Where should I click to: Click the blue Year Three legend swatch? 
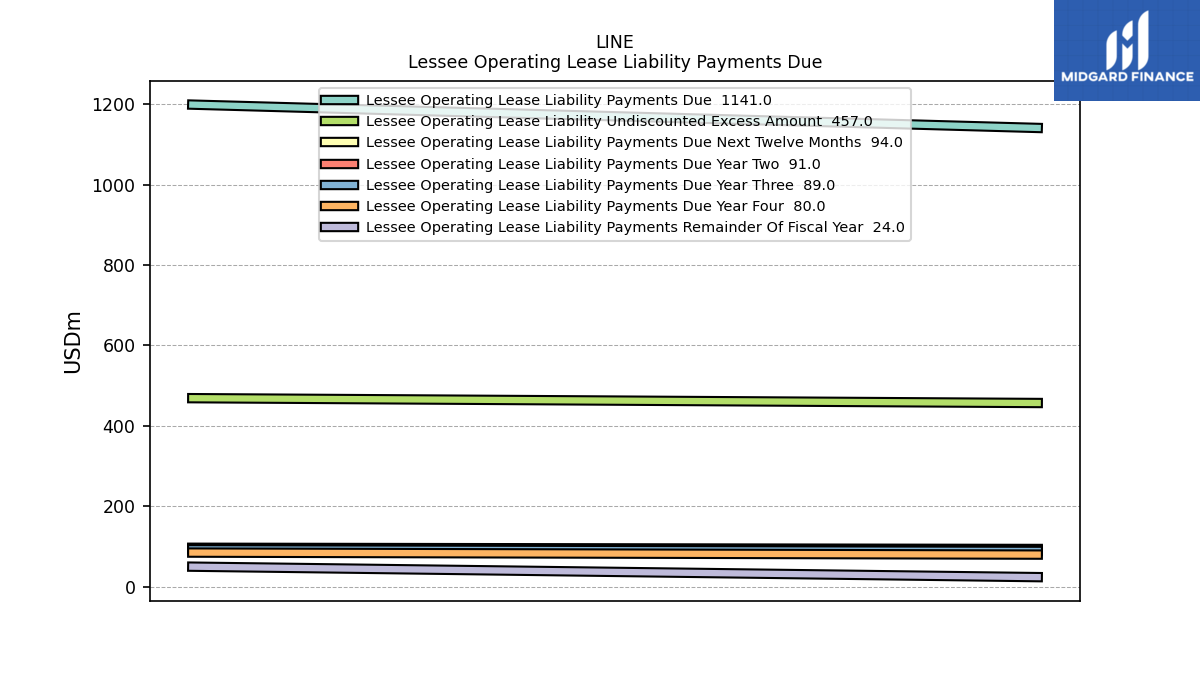(339, 185)
